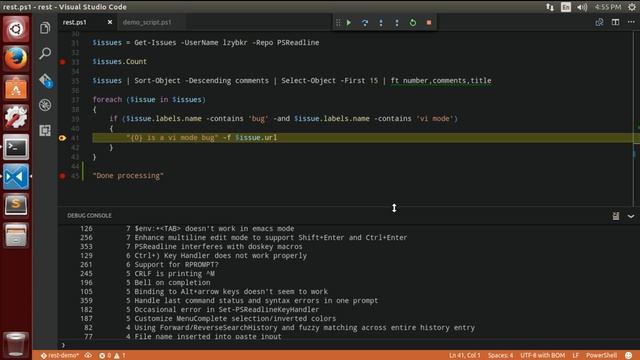
Task: Open the Search view in activity bar
Action: [45, 53]
